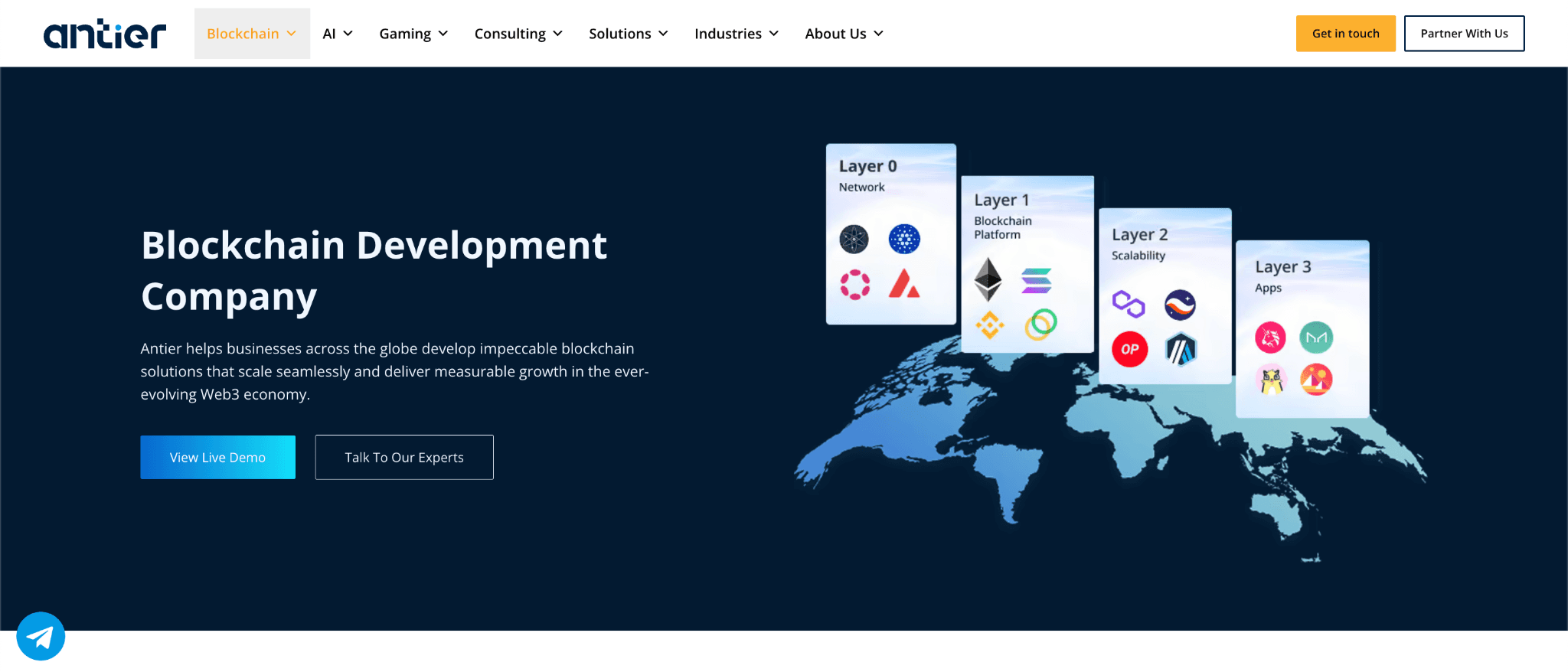Expand the AI menu chevron
Screen dimensions: 1568x672
tap(348, 34)
